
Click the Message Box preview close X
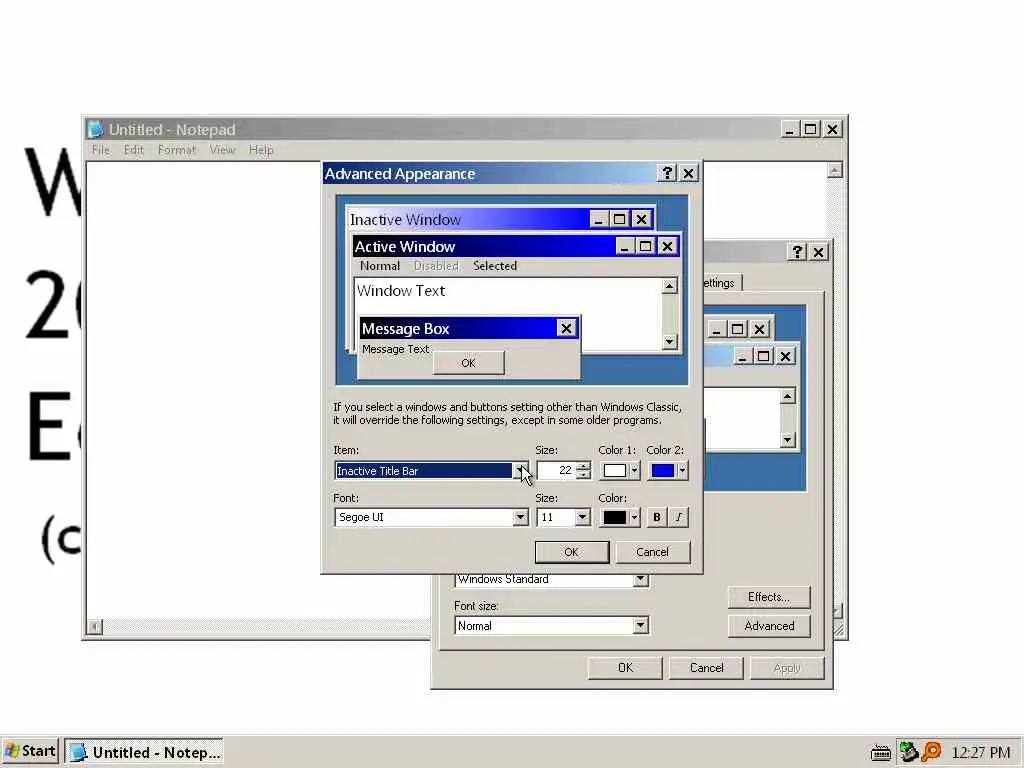(x=566, y=328)
